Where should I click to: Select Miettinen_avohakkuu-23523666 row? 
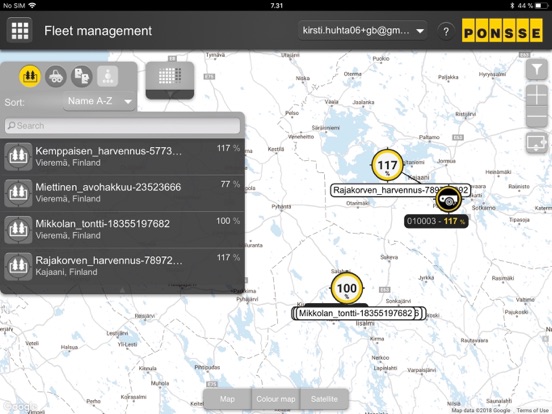(x=123, y=193)
